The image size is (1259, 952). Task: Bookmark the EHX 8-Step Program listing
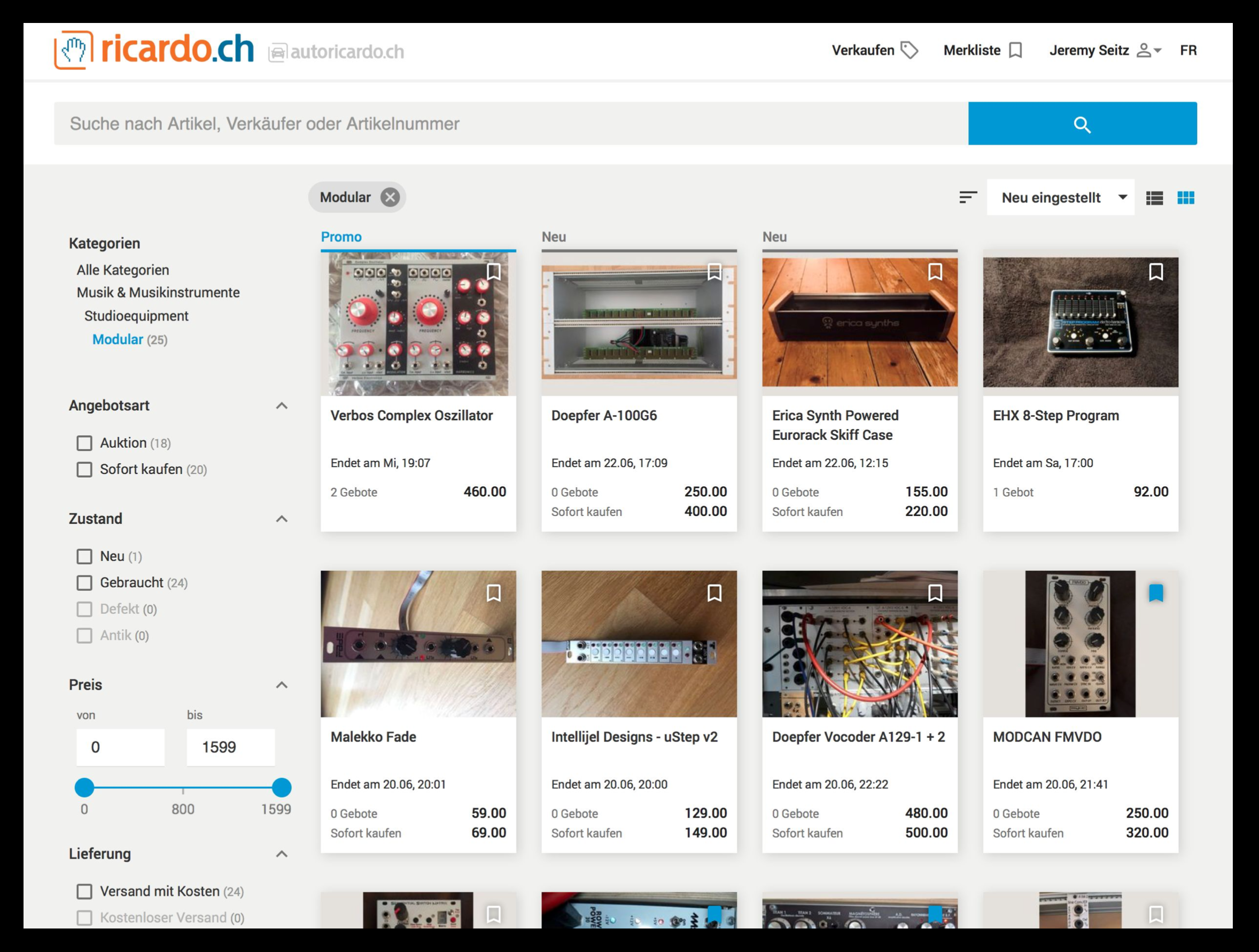pyautogui.click(x=1156, y=272)
